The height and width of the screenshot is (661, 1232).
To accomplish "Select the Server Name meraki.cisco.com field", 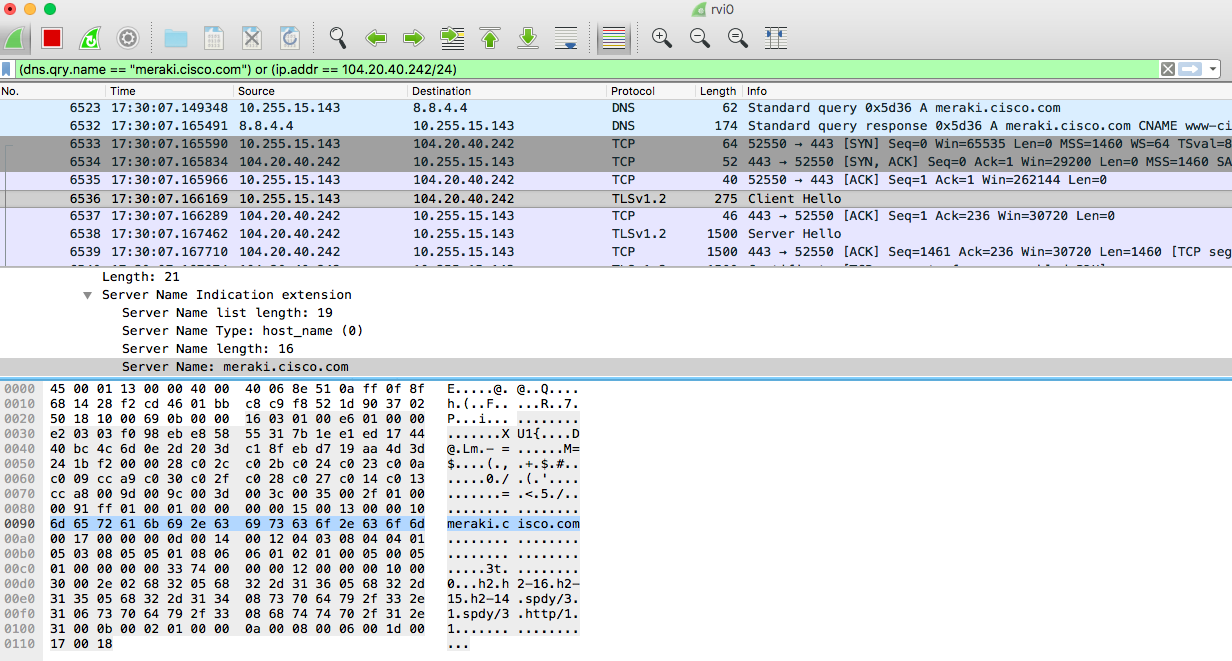I will (x=250, y=366).
